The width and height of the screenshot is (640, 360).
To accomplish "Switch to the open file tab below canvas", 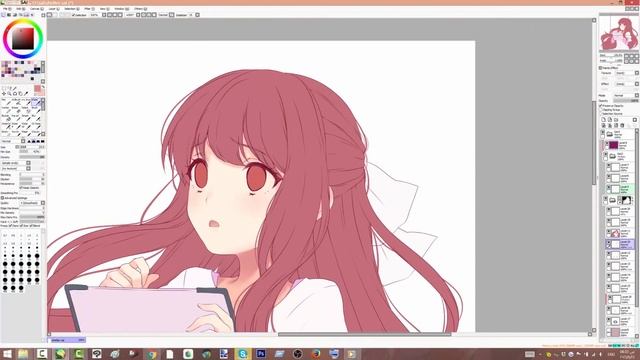I will point(66,340).
